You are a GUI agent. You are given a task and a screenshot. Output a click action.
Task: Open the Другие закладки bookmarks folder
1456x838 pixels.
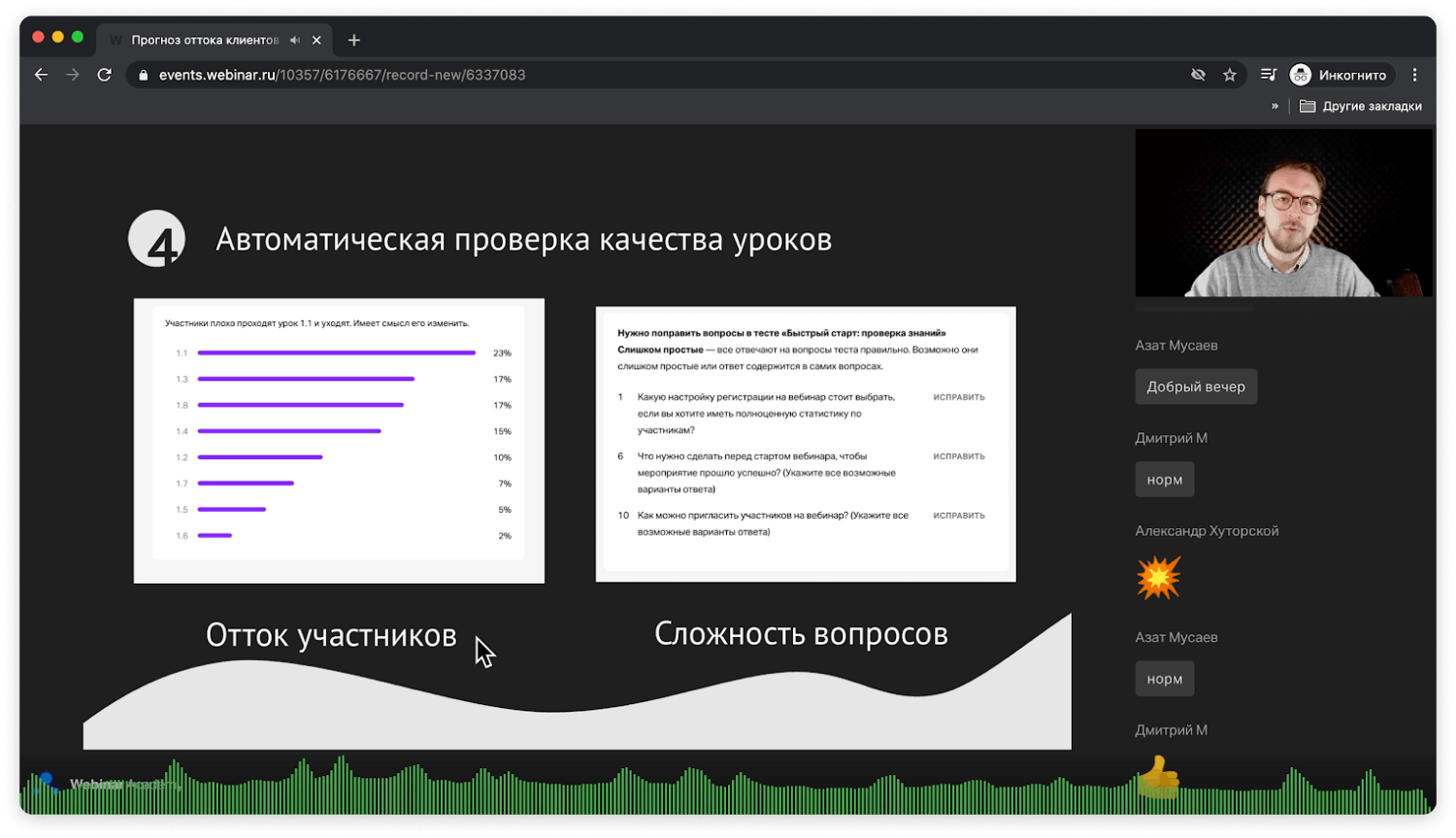1361,106
